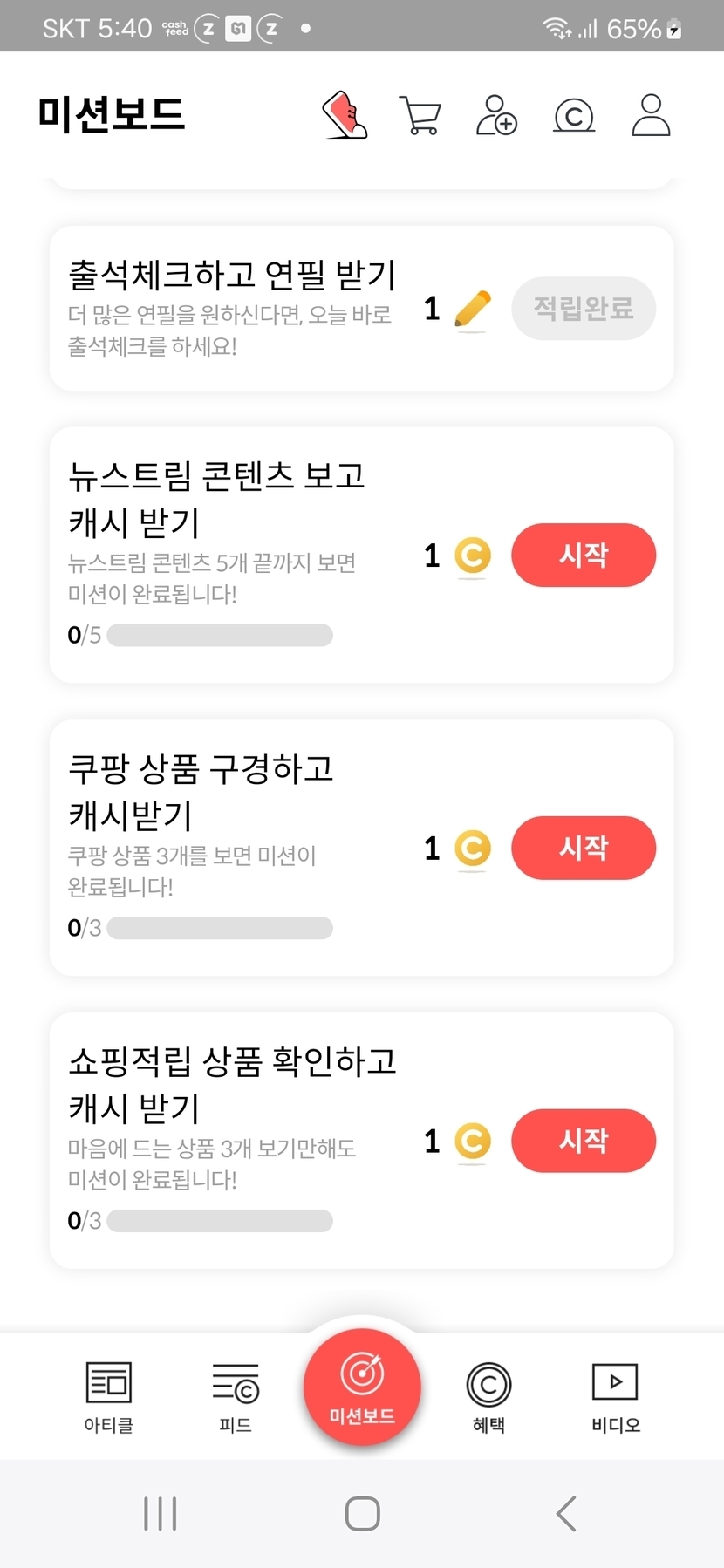
Task: Tap the 적립완료 attendance button
Action: pos(584,309)
